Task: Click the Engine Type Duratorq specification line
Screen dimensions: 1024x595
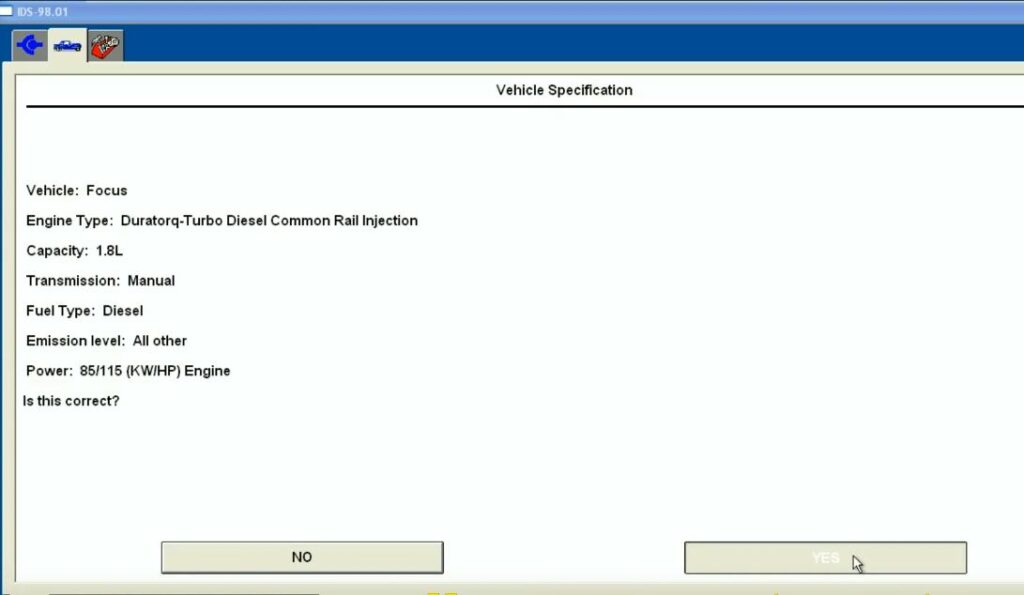Action: (x=221, y=220)
